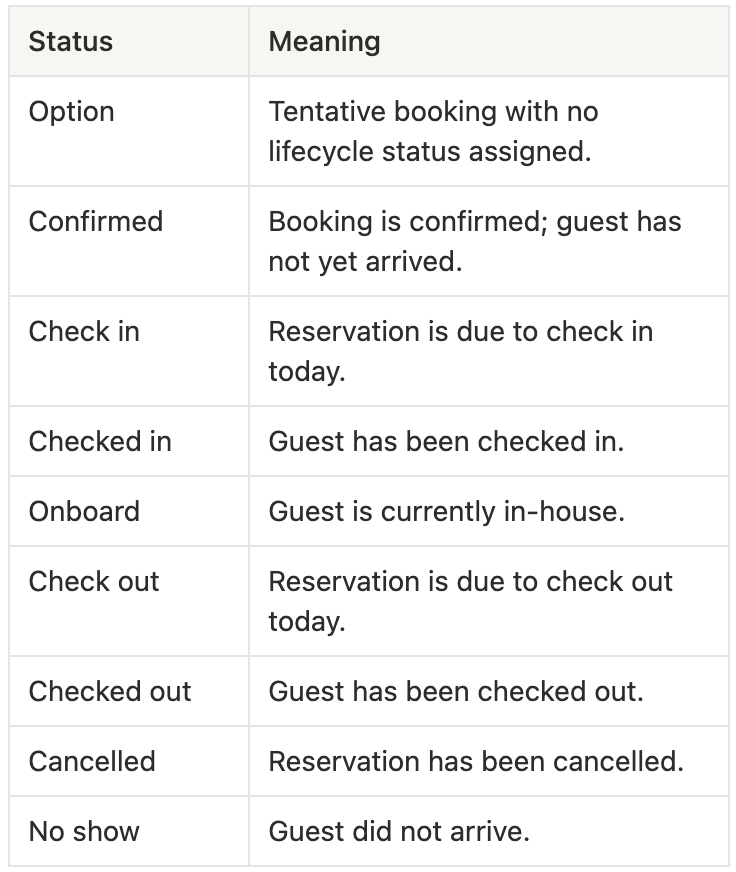The height and width of the screenshot is (872, 736).
Task: Select the No show status cell
Action: tap(129, 831)
